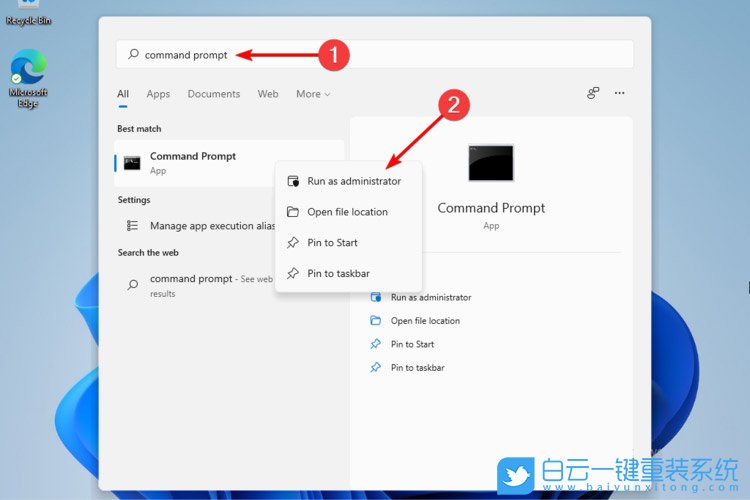Click pin icon next to preview Pin to Start

click(x=376, y=344)
